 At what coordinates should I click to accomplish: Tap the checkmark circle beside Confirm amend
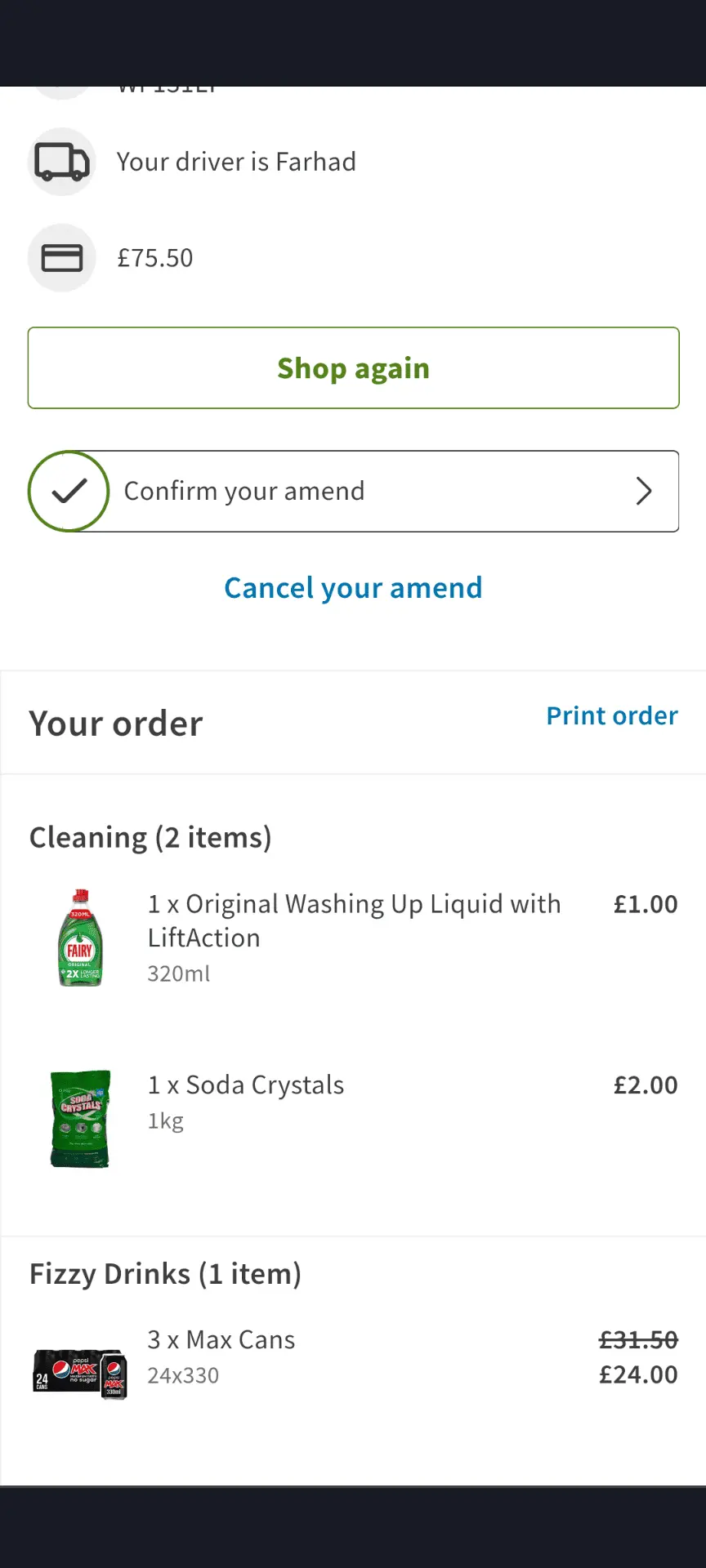tap(69, 491)
